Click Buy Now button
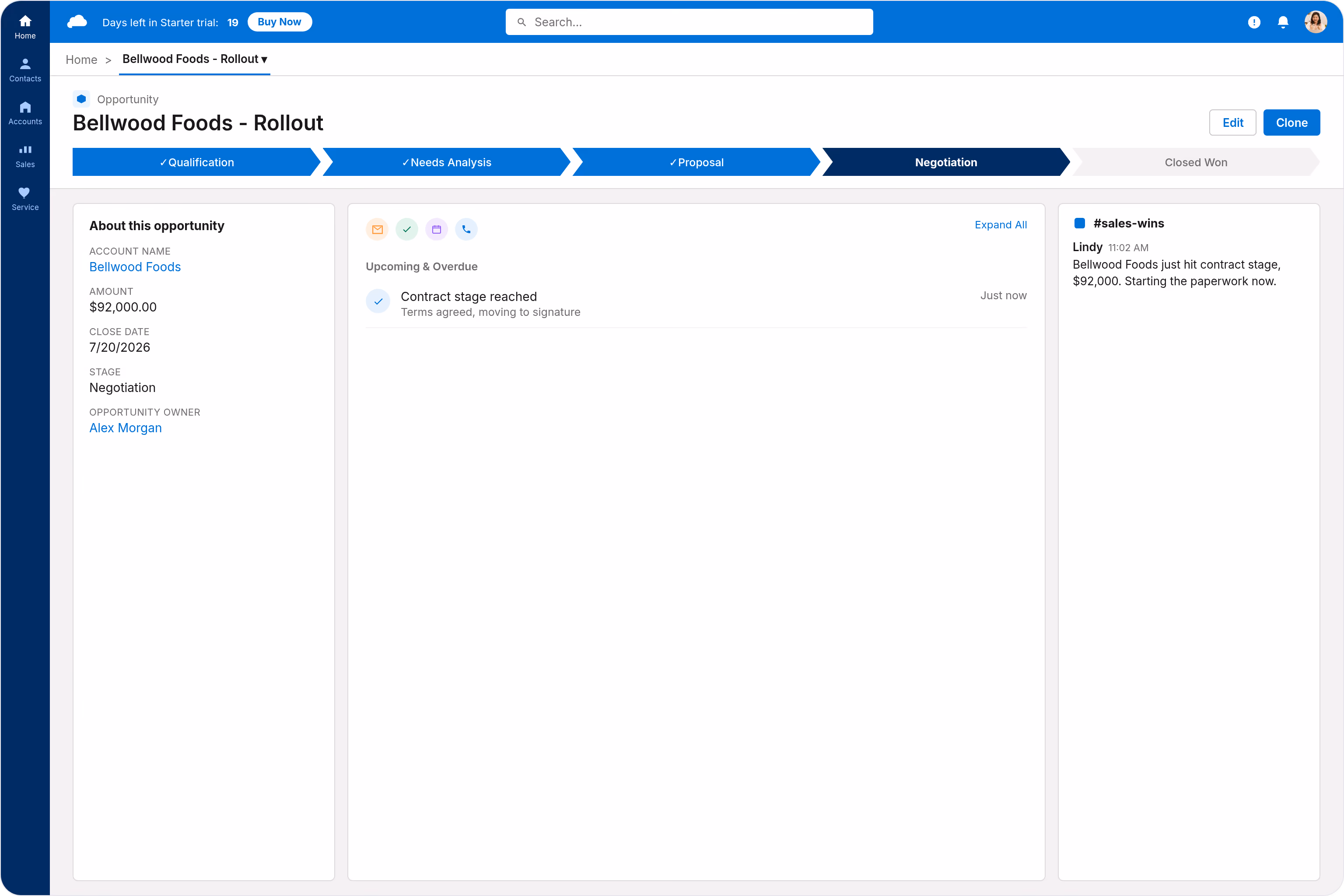This screenshot has width=1344, height=896. point(280,22)
